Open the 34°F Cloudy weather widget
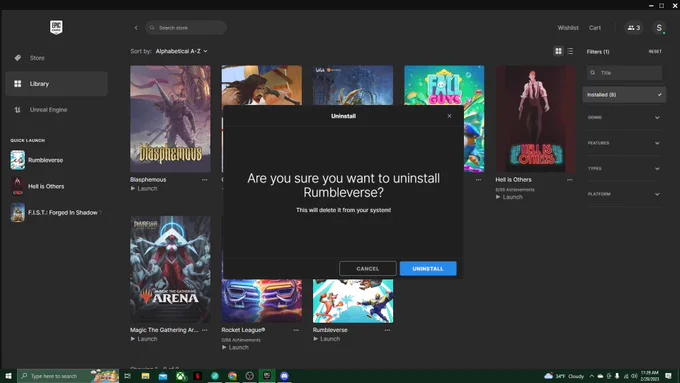680x383 pixels. coord(564,376)
